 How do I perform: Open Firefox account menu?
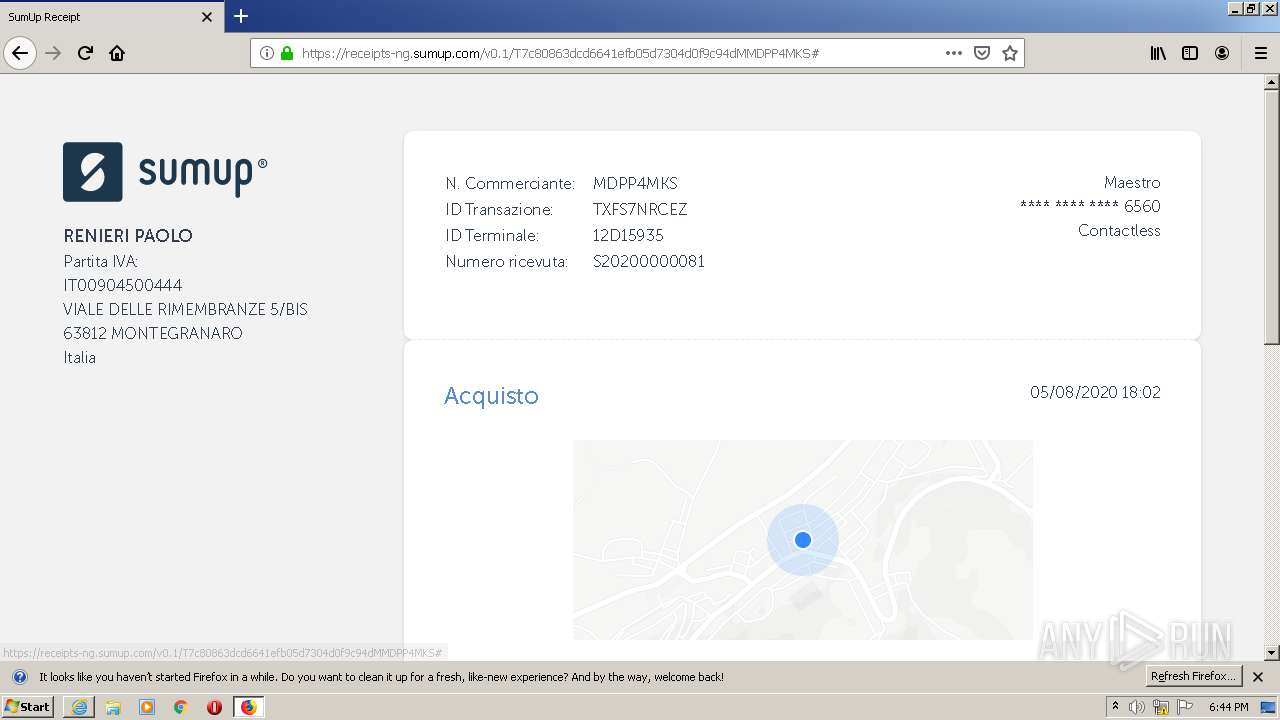click(x=1222, y=53)
